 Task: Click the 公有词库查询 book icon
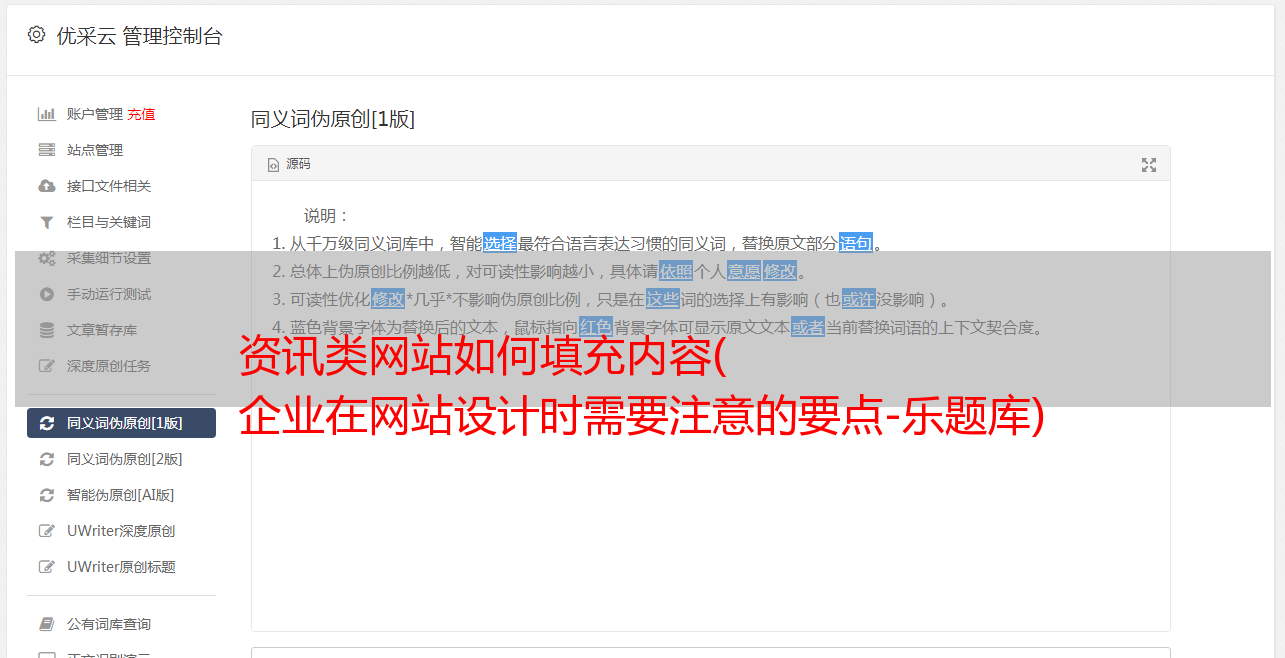[46, 624]
